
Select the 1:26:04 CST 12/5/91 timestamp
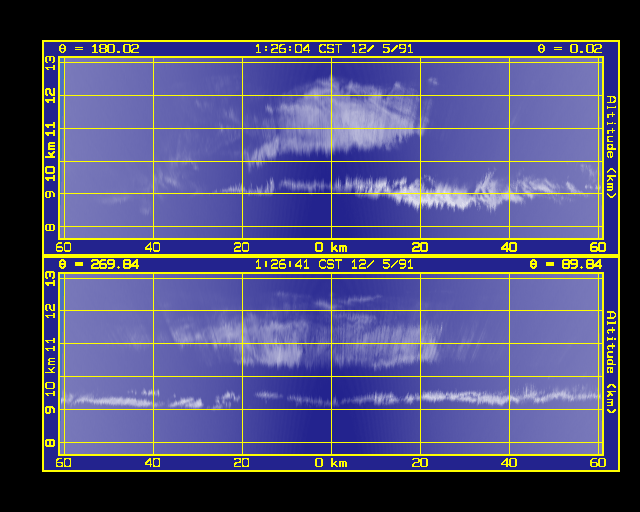334,49
